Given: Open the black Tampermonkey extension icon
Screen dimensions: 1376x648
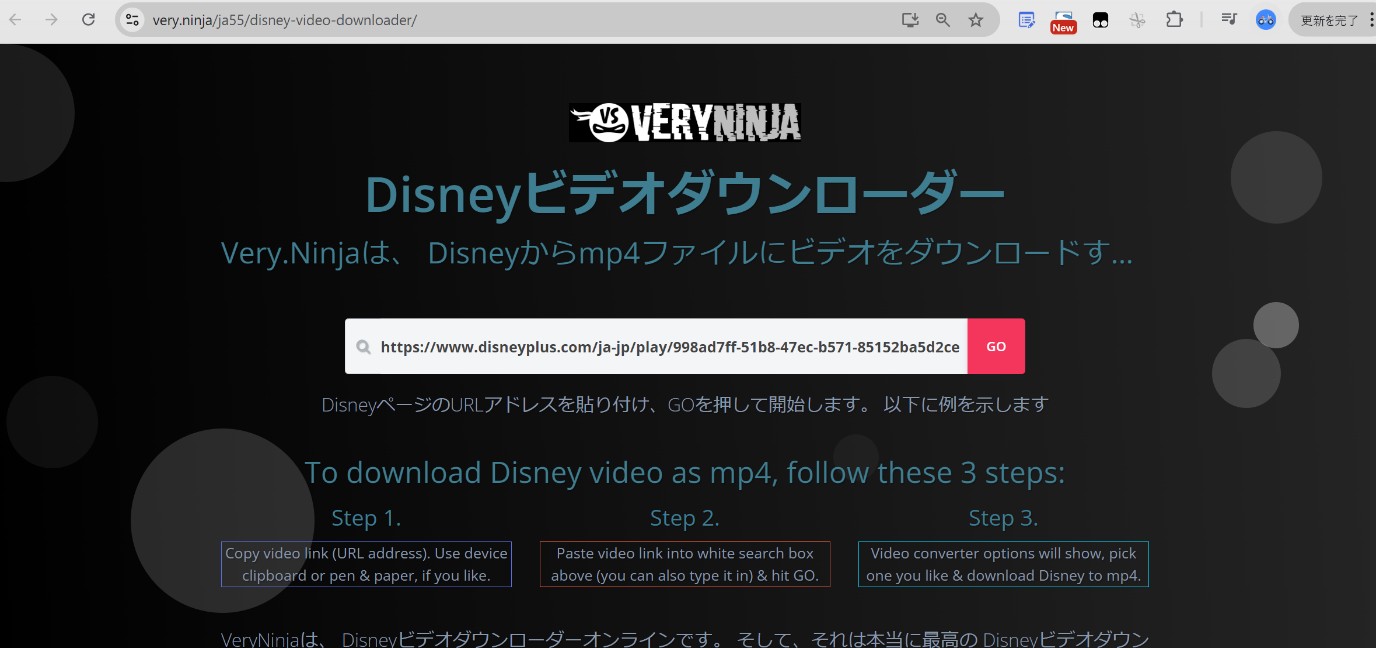Looking at the screenshot, I should click(x=1100, y=20).
